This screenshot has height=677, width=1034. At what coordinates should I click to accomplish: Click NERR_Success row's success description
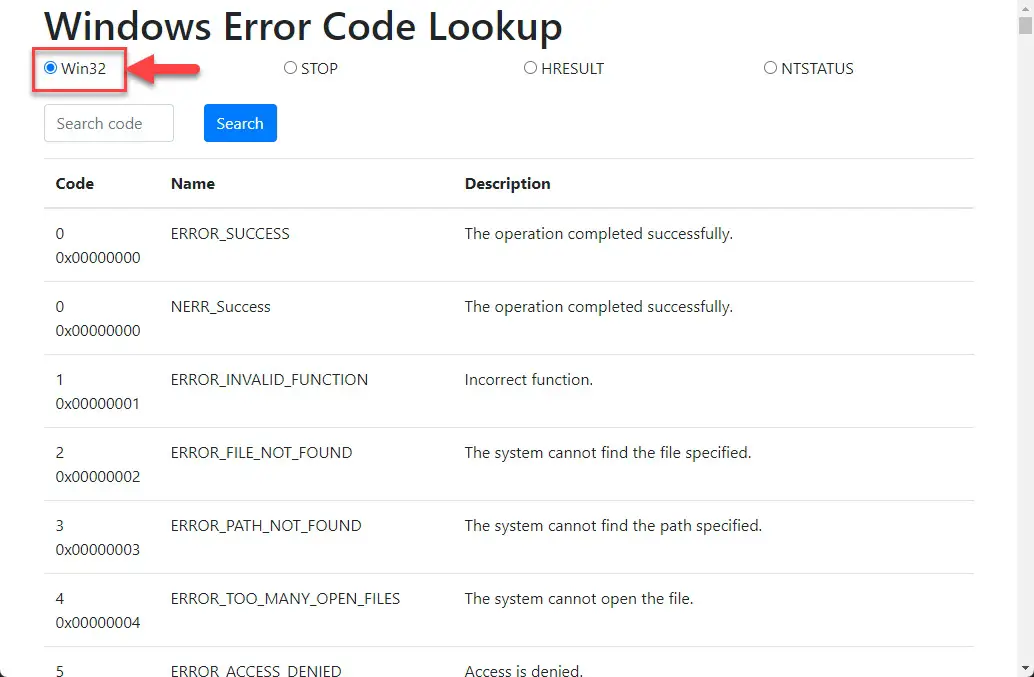[x=598, y=307]
